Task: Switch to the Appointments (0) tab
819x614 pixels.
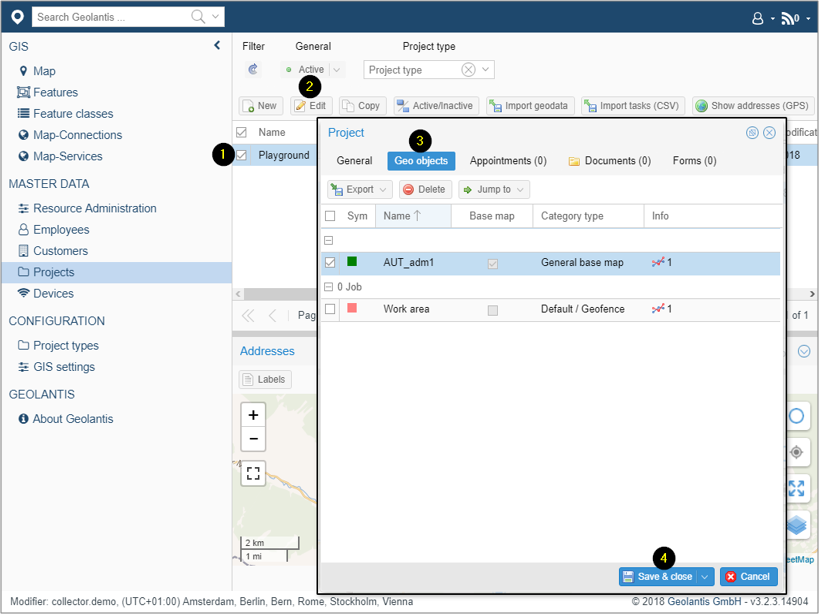Action: tap(508, 161)
